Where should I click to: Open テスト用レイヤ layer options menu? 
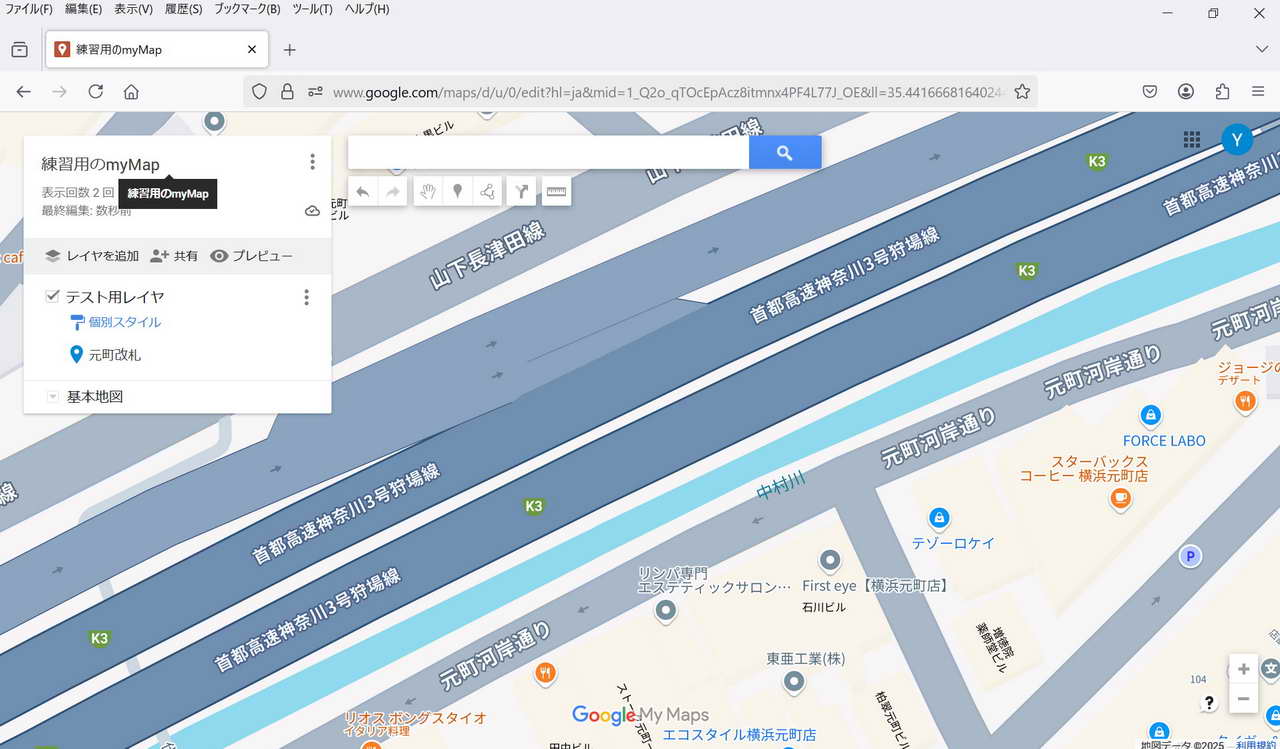[x=306, y=297]
